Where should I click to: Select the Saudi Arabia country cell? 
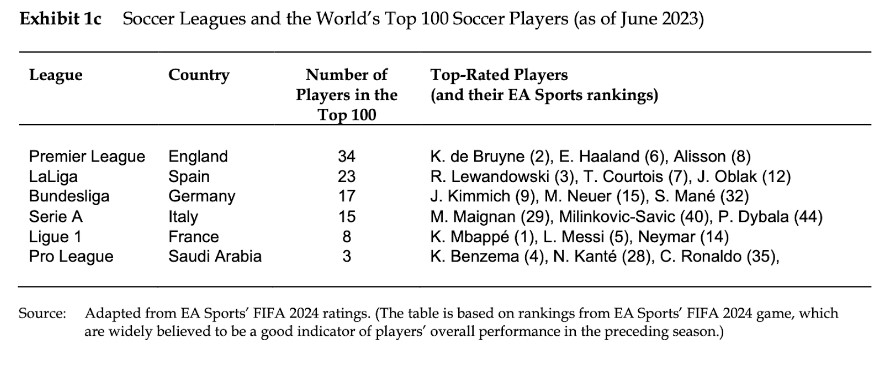coord(215,257)
